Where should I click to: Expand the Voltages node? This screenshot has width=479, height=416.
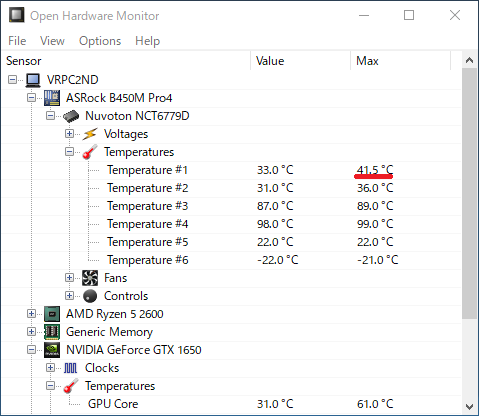pyautogui.click(x=69, y=134)
